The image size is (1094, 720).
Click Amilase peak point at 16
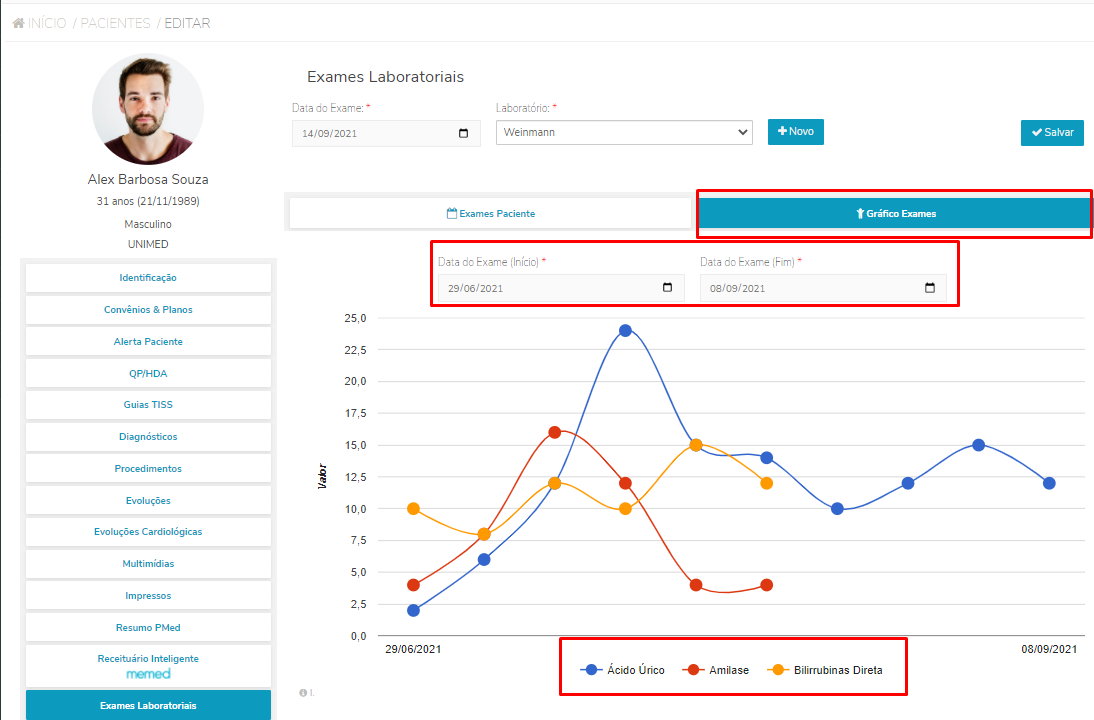[x=555, y=433]
